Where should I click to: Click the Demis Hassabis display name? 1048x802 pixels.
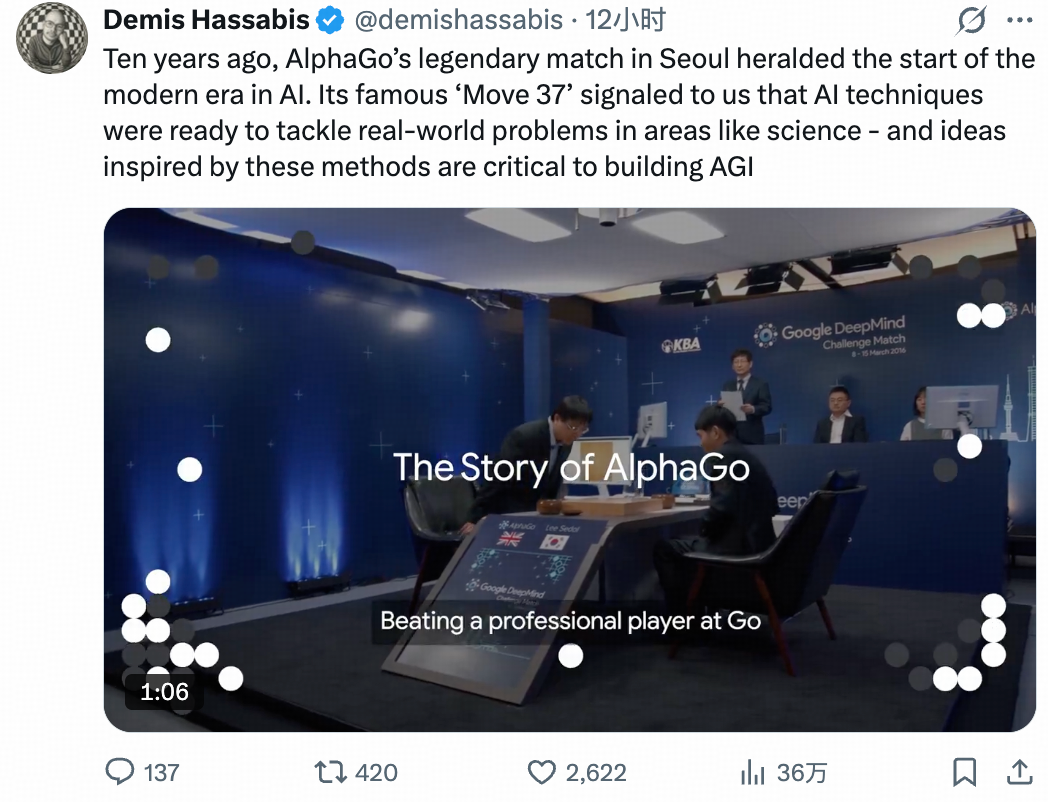[206, 20]
